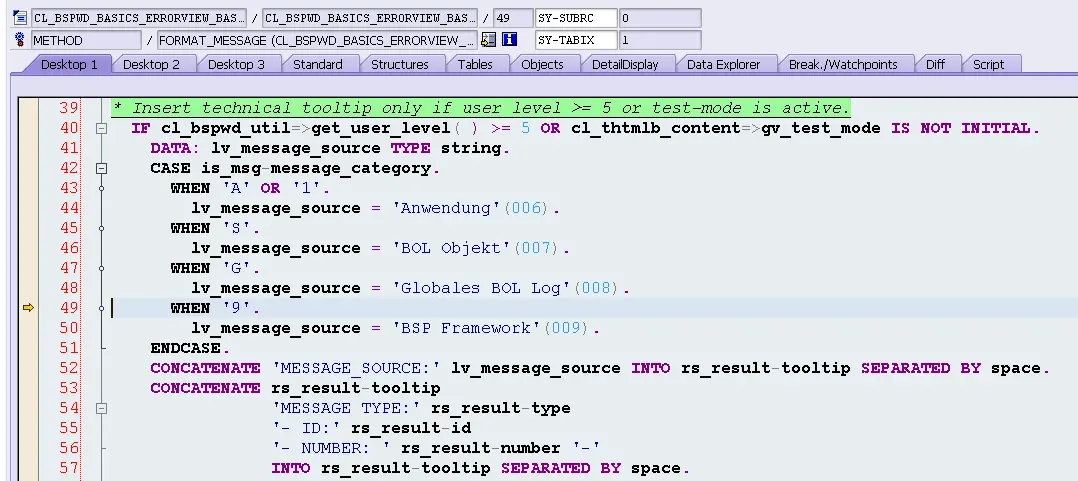The width and height of the screenshot is (1078, 481).
Task: Click the first CL_BSPWD_BASICS_ERRORVIEW_BAS program field
Action: [138, 18]
